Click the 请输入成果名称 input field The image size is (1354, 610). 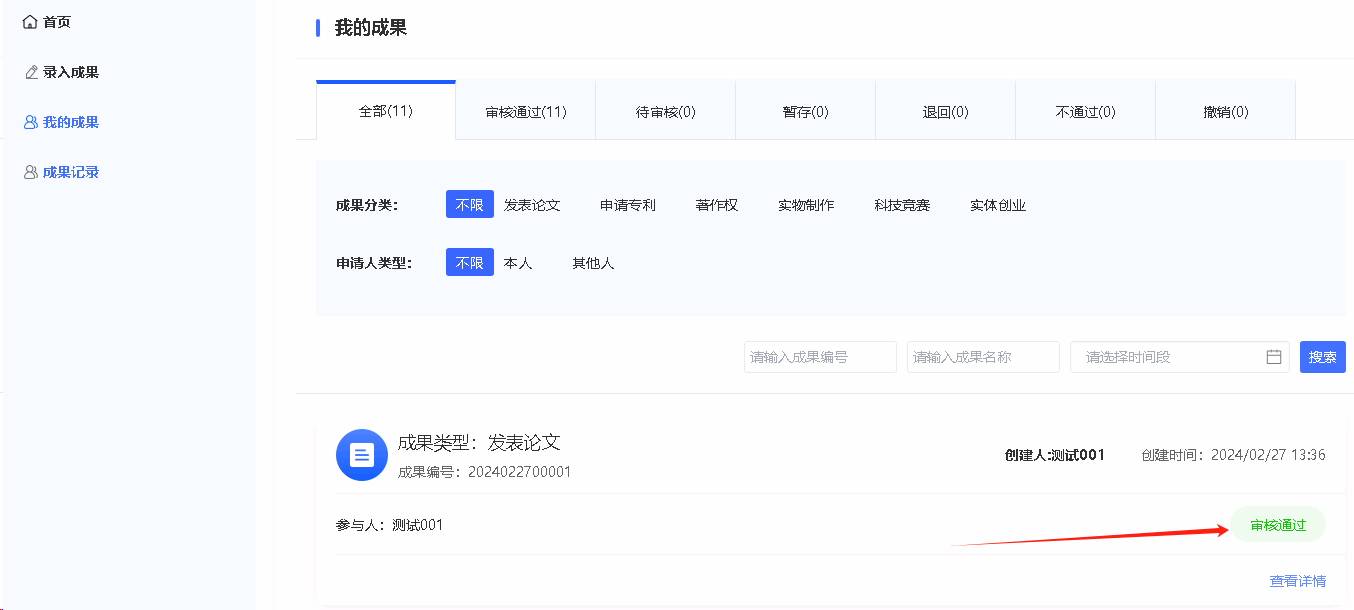983,357
